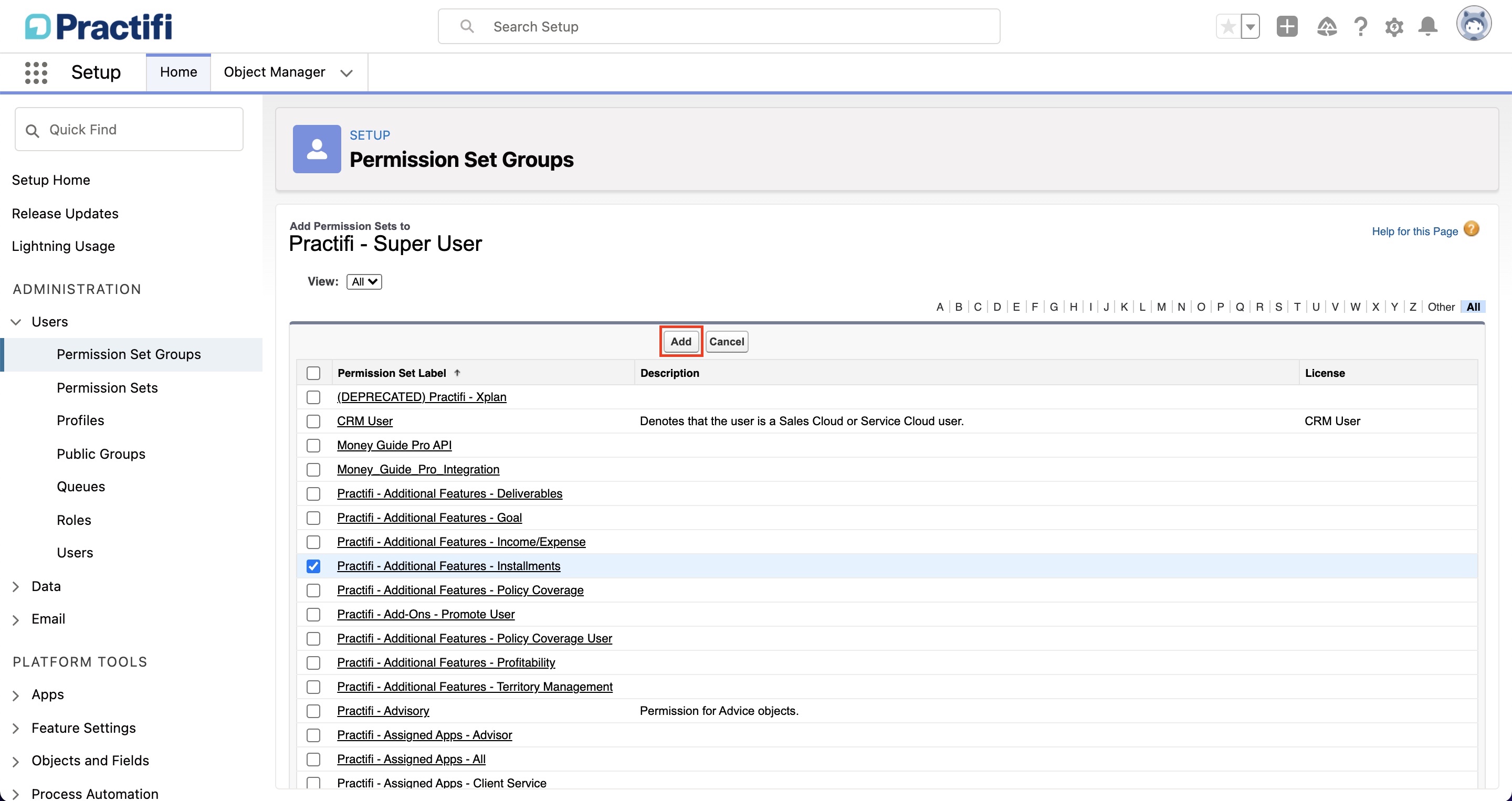Expand the Feature Settings section
Viewport: 1512px width, 801px height.
(x=16, y=729)
